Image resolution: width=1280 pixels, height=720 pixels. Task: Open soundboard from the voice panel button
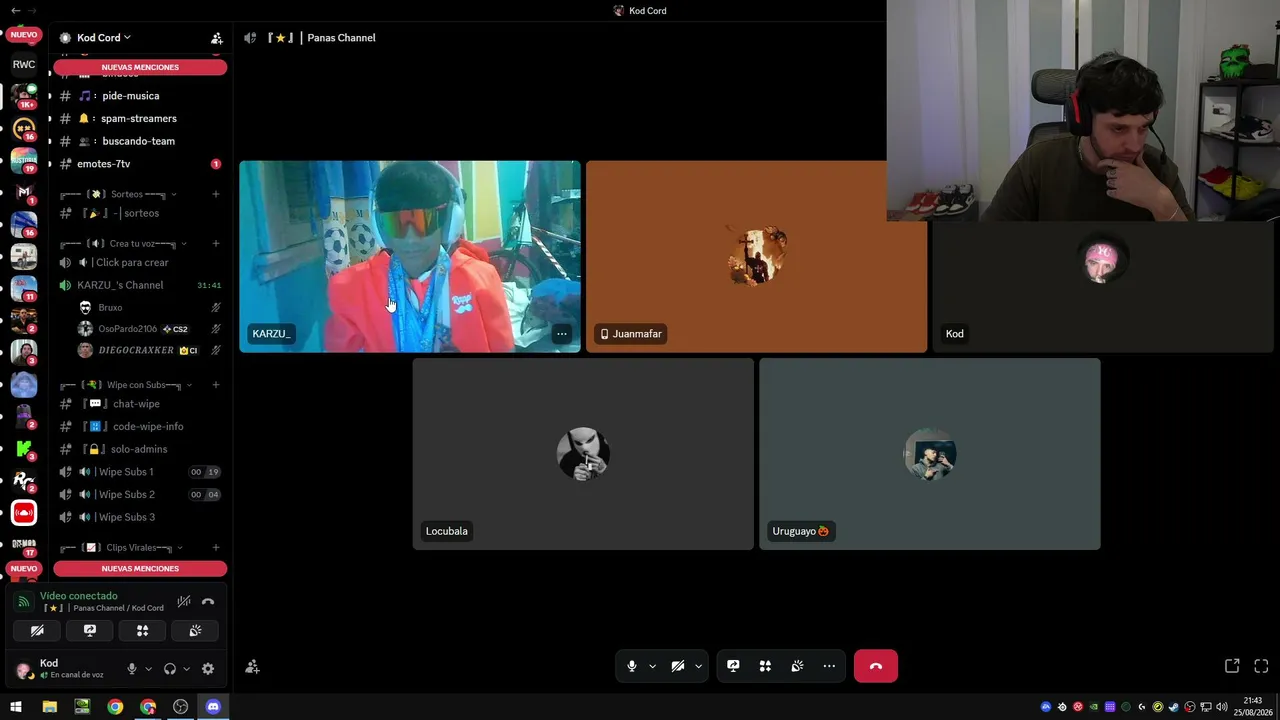coord(195,631)
